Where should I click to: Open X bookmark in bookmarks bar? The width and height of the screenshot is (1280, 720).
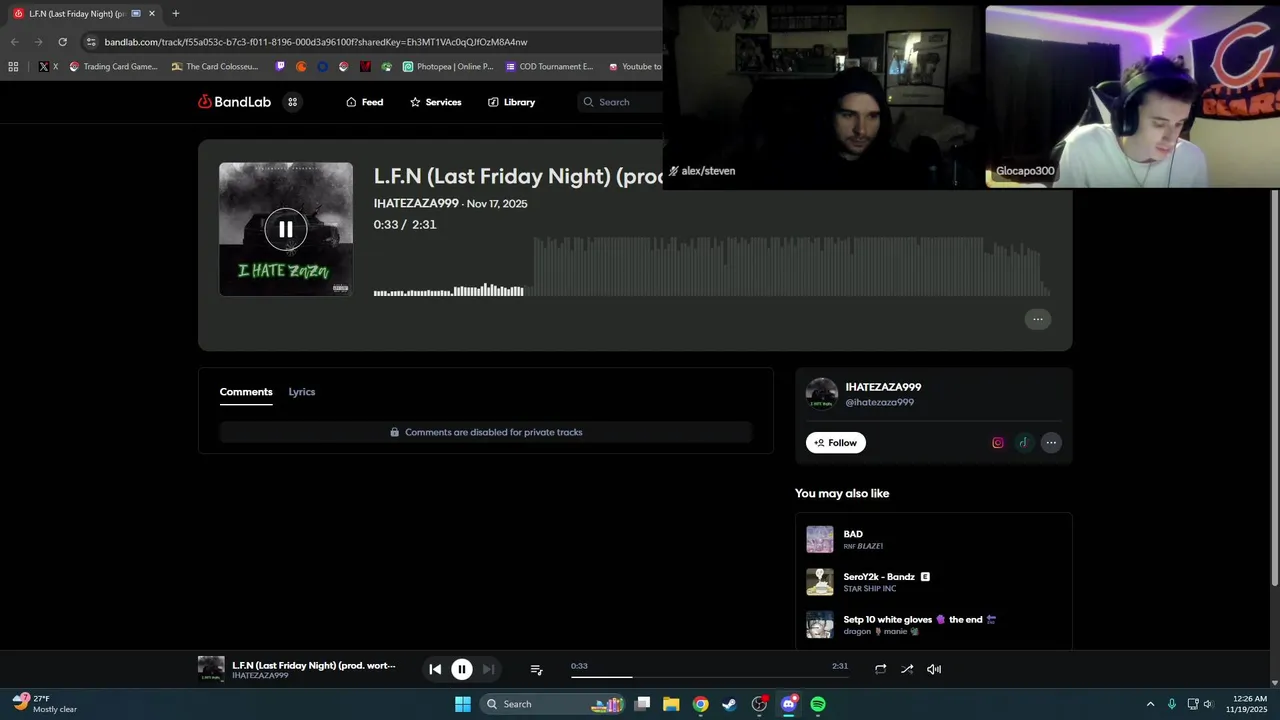[x=48, y=67]
